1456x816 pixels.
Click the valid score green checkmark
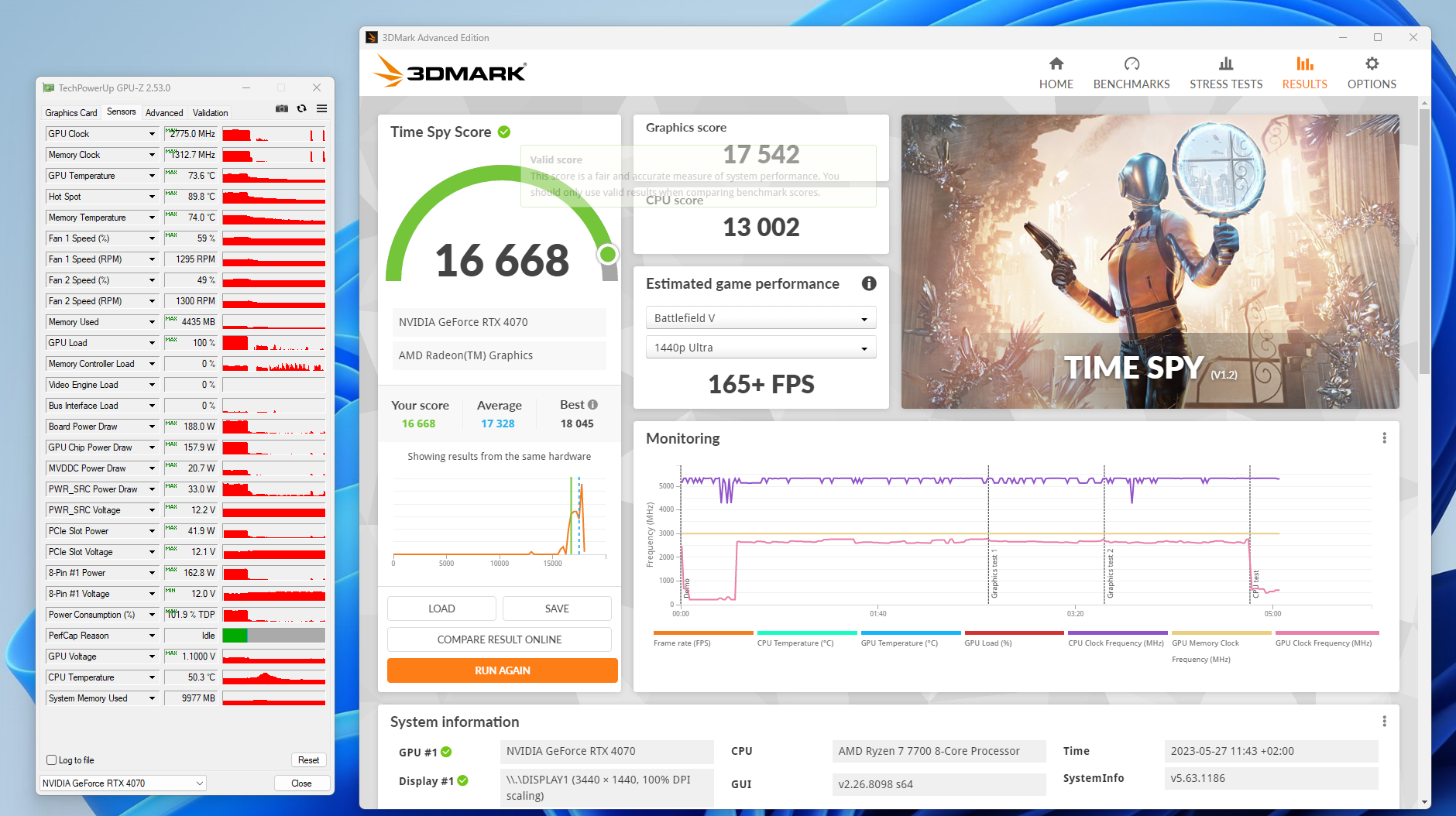coord(504,132)
